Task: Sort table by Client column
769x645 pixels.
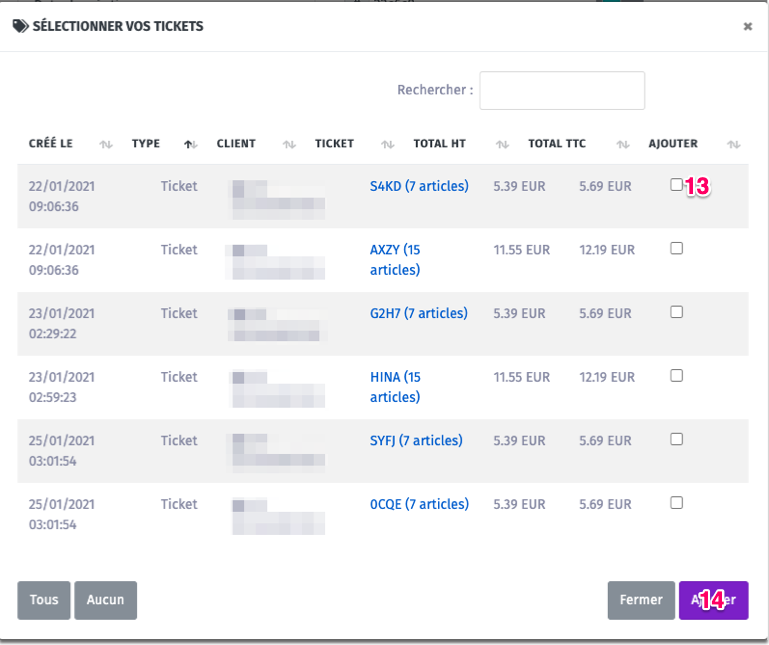Action: (x=236, y=144)
